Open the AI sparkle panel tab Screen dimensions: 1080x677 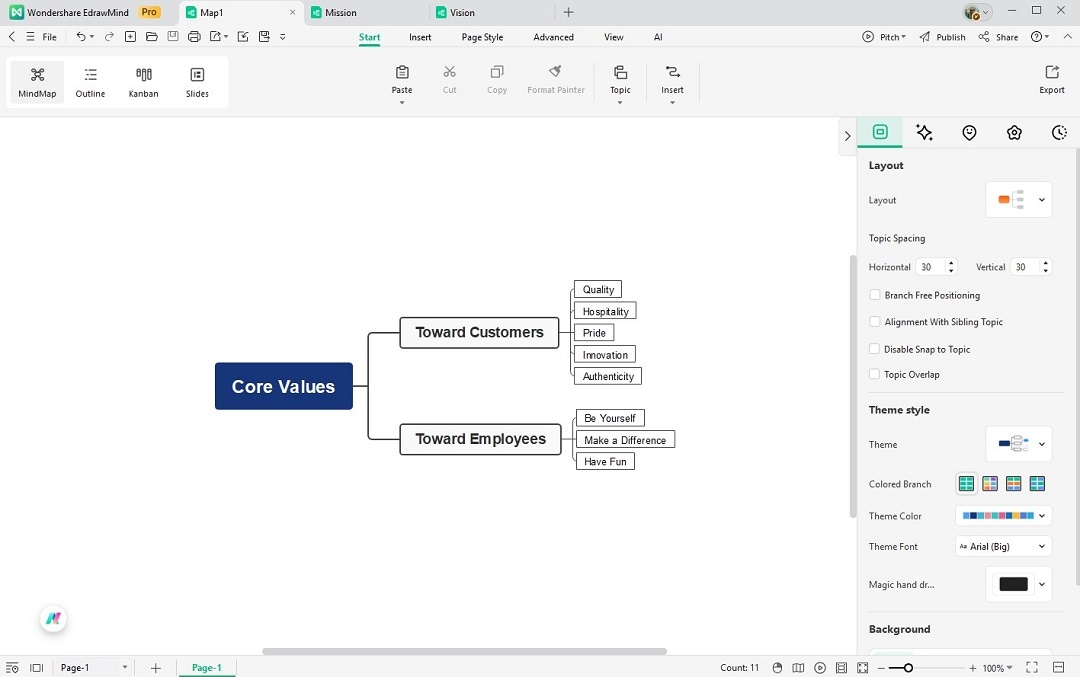tap(924, 132)
